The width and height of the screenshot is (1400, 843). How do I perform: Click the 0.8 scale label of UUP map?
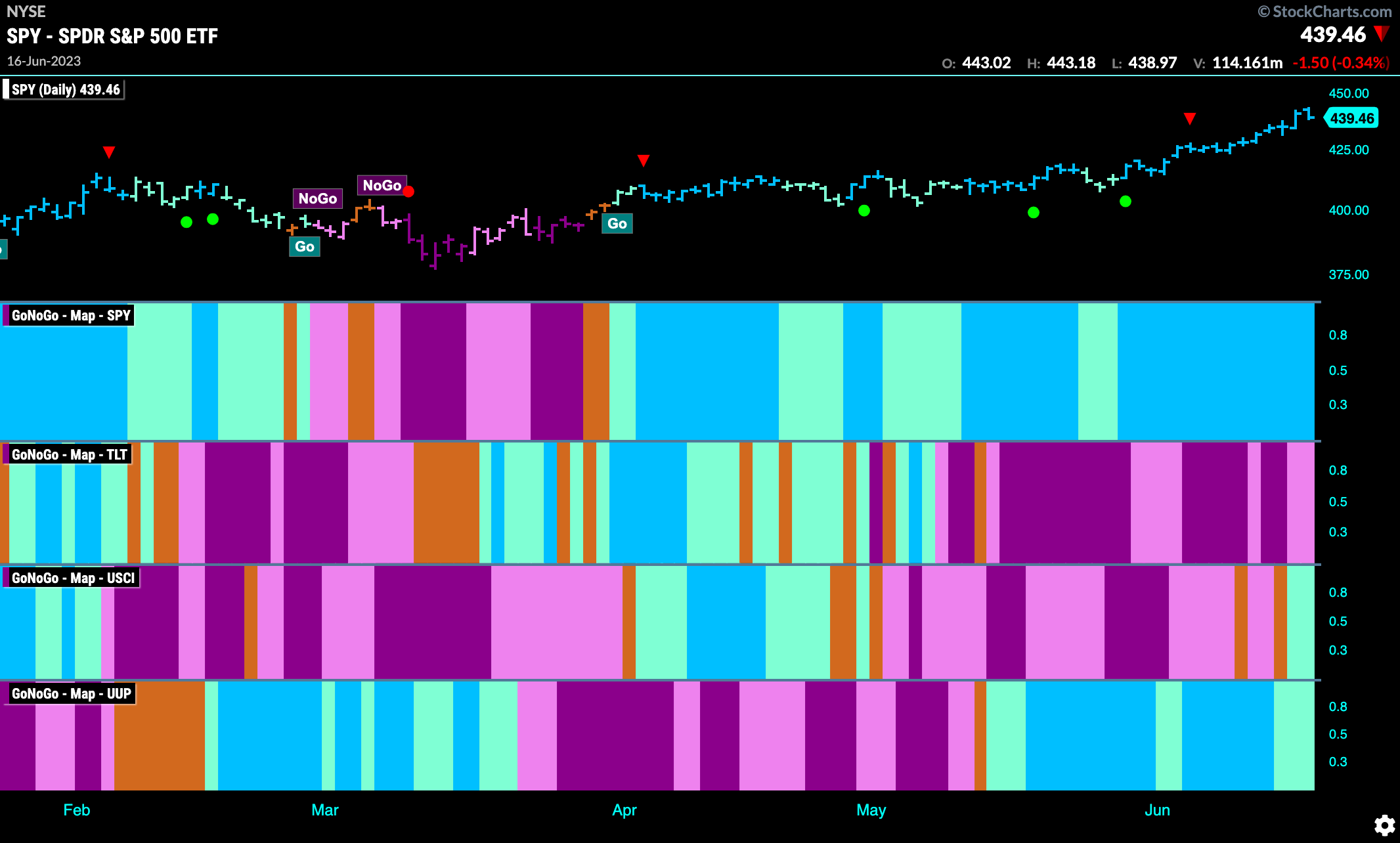pyautogui.click(x=1338, y=707)
